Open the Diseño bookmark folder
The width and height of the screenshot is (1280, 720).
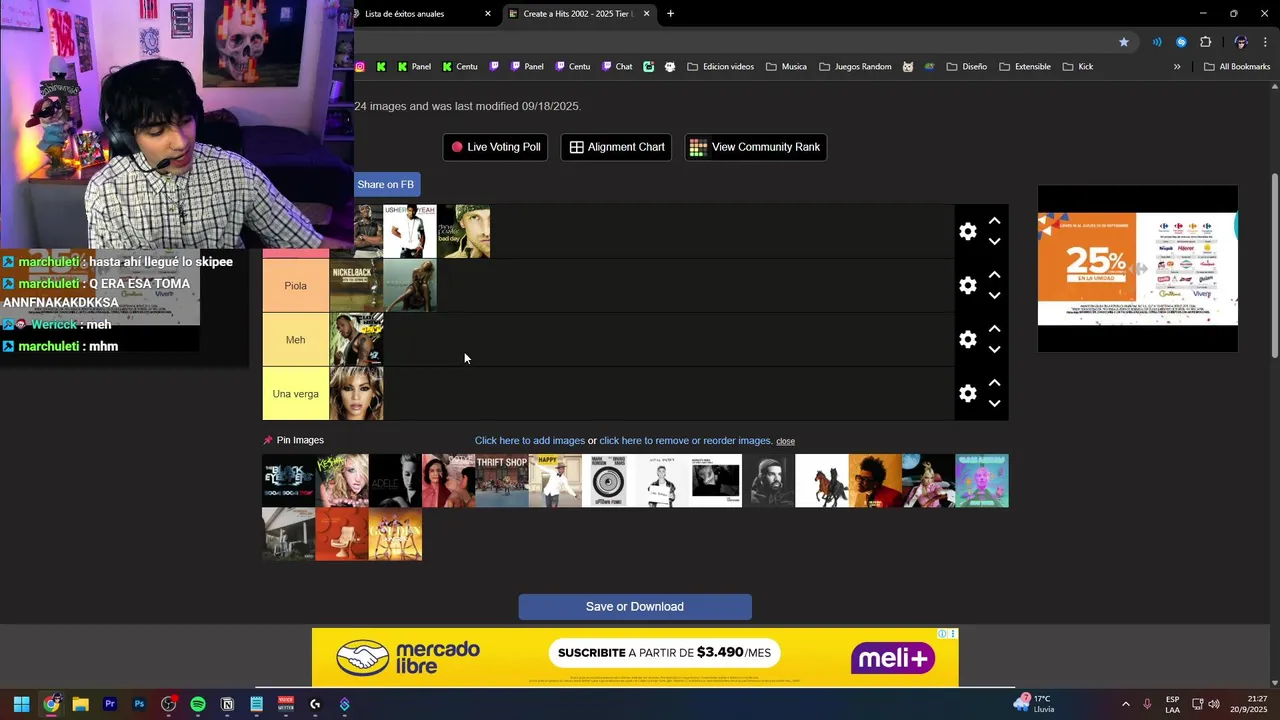(x=966, y=67)
